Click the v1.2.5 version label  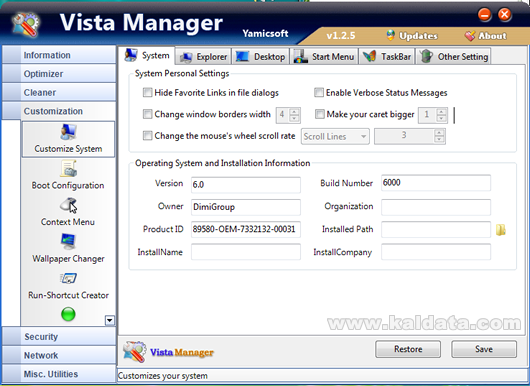tap(341, 35)
